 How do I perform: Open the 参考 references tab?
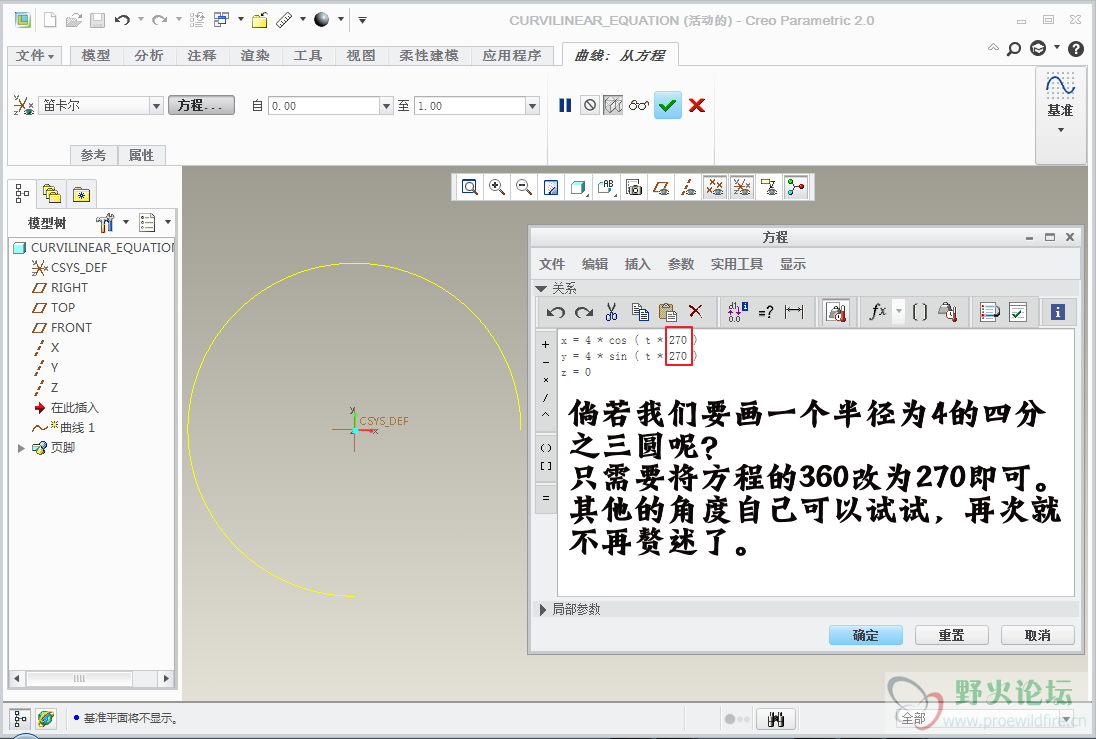(x=94, y=155)
